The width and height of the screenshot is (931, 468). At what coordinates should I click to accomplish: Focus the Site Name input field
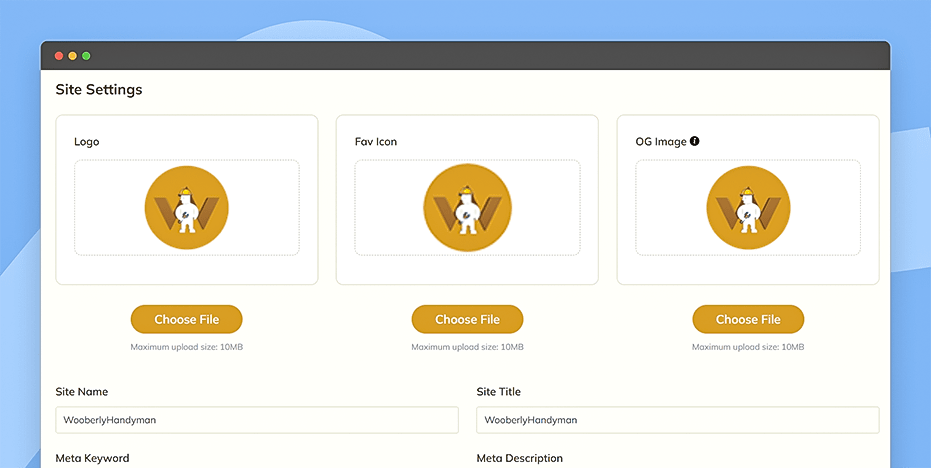point(257,420)
